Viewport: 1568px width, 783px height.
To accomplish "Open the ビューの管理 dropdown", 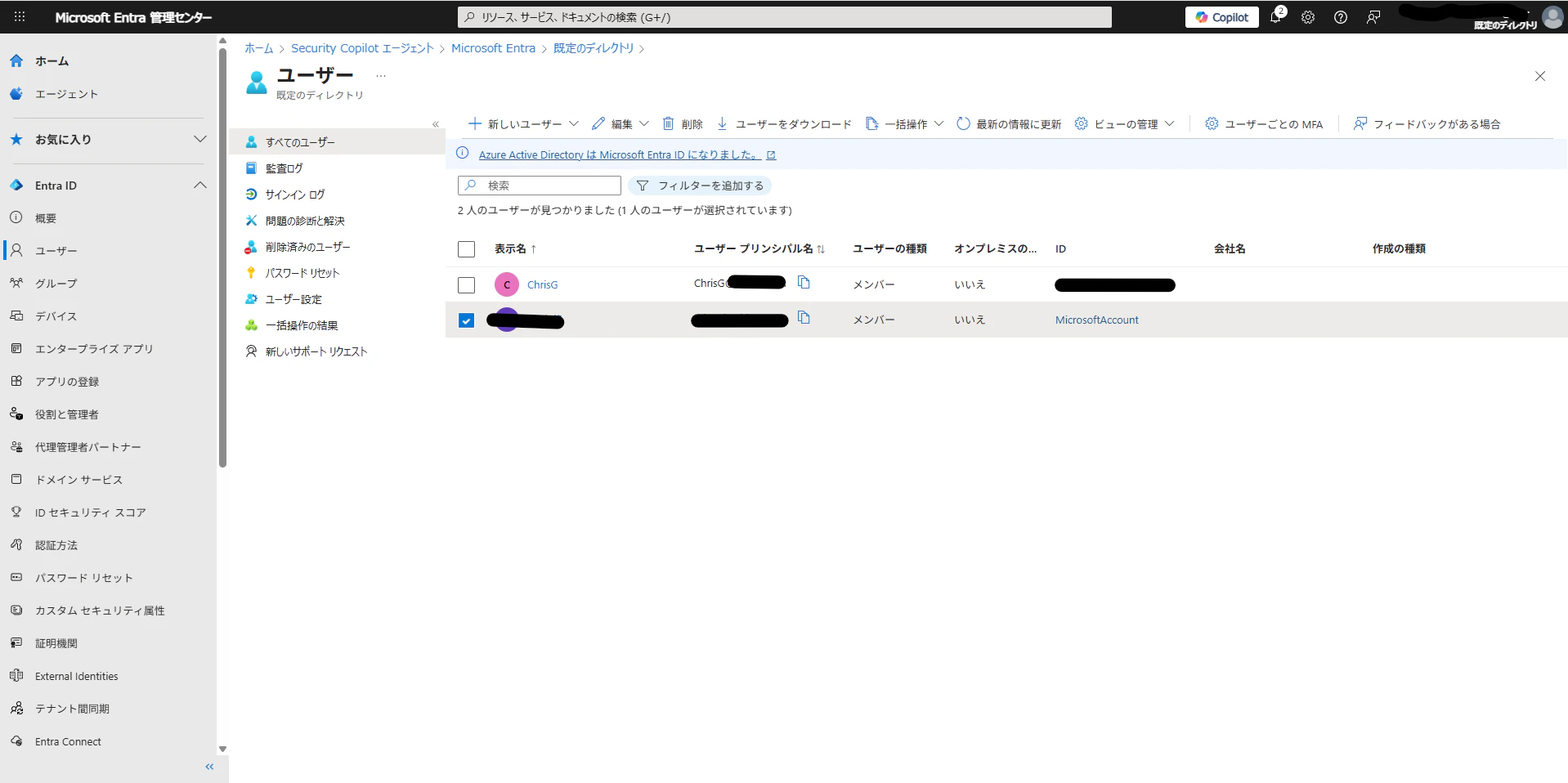I will point(1125,124).
